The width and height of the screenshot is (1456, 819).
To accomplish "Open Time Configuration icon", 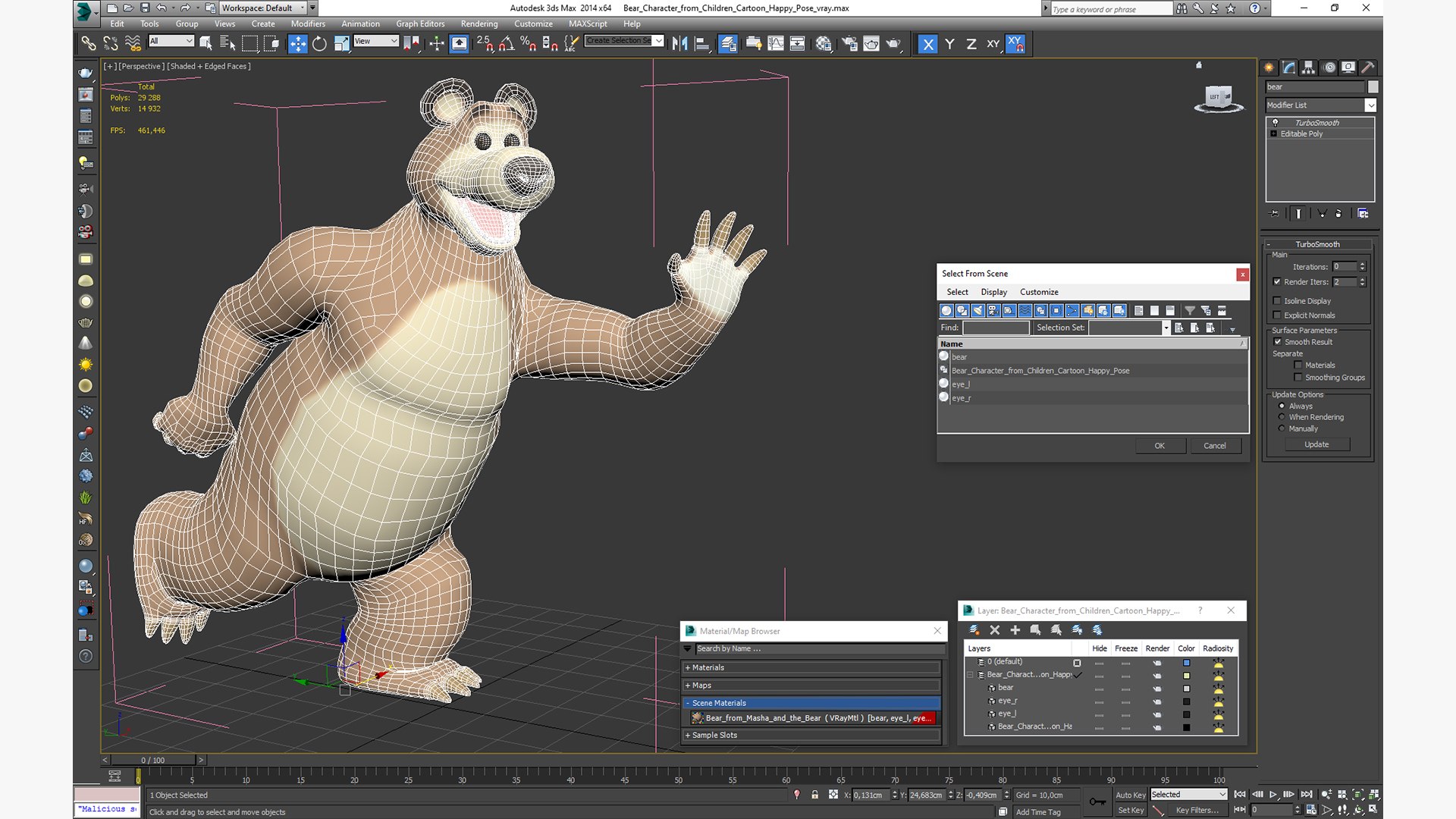I will point(1312,810).
